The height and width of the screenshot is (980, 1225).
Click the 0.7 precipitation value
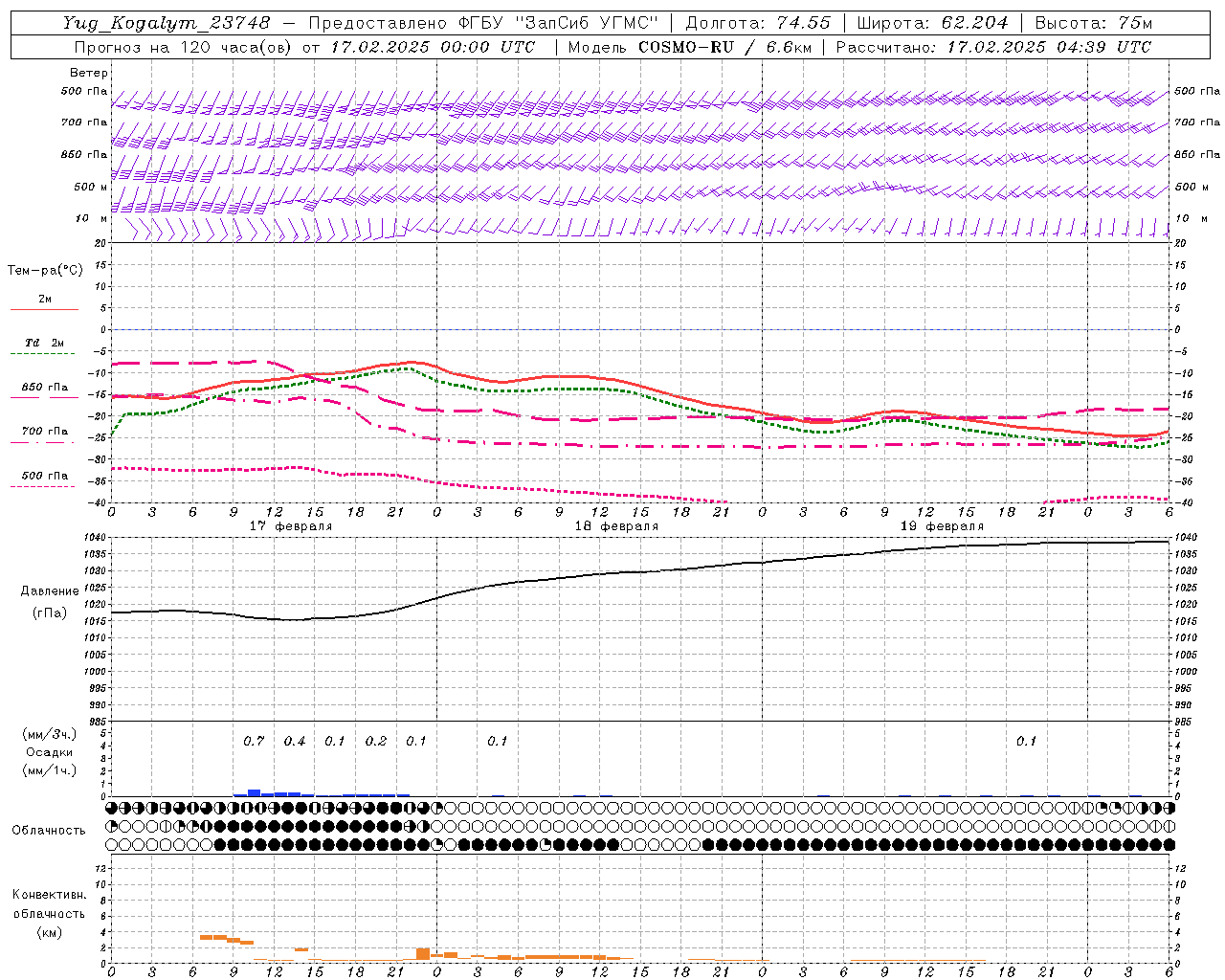pyautogui.click(x=254, y=742)
